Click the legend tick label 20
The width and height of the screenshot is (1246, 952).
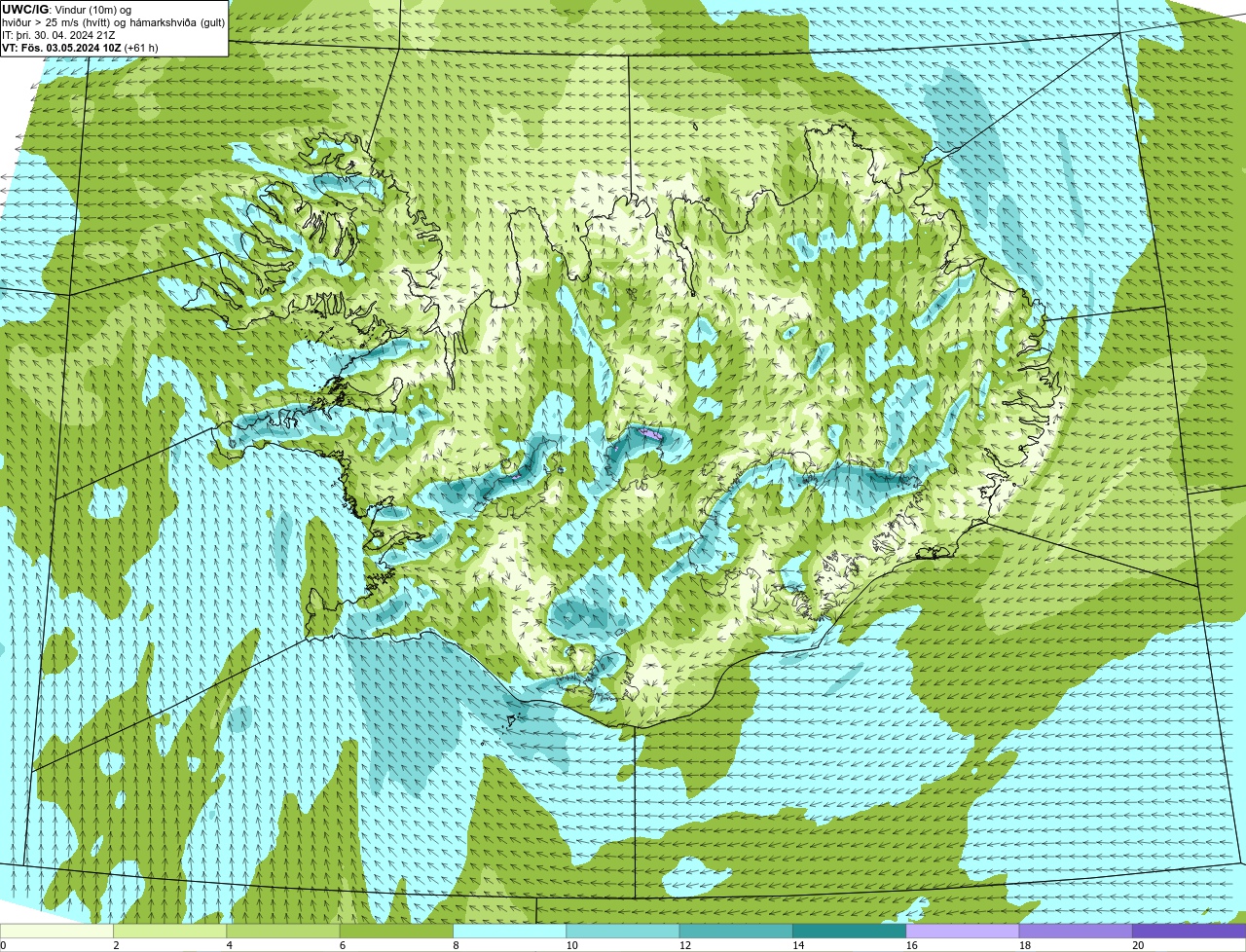(x=1138, y=945)
